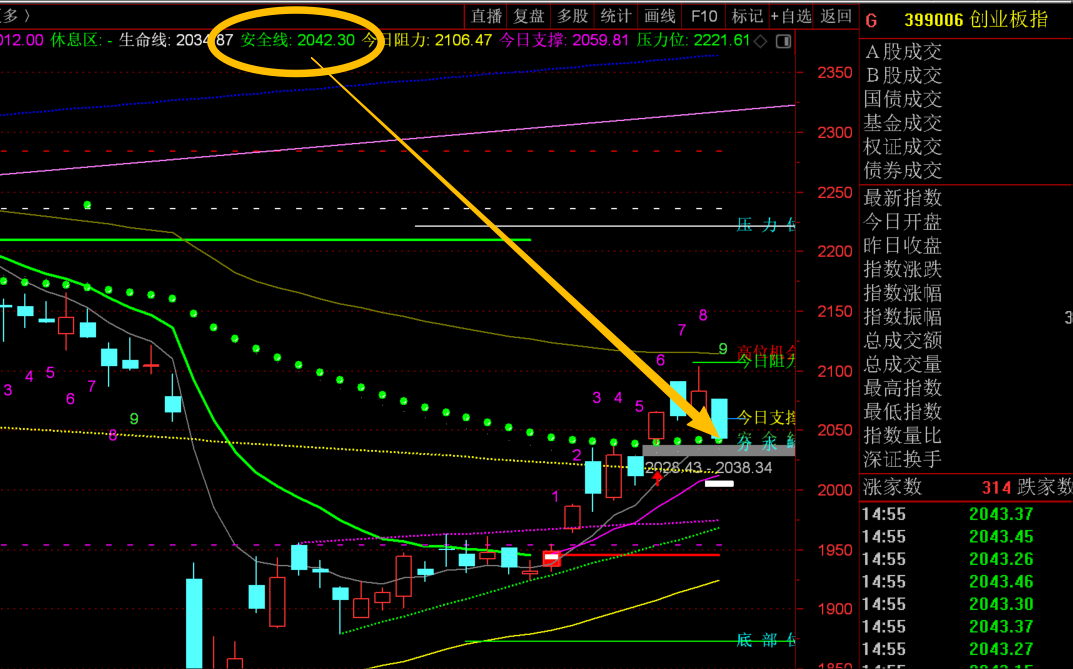
Task: Select the tick row showing 2043.45
Action: point(966,537)
